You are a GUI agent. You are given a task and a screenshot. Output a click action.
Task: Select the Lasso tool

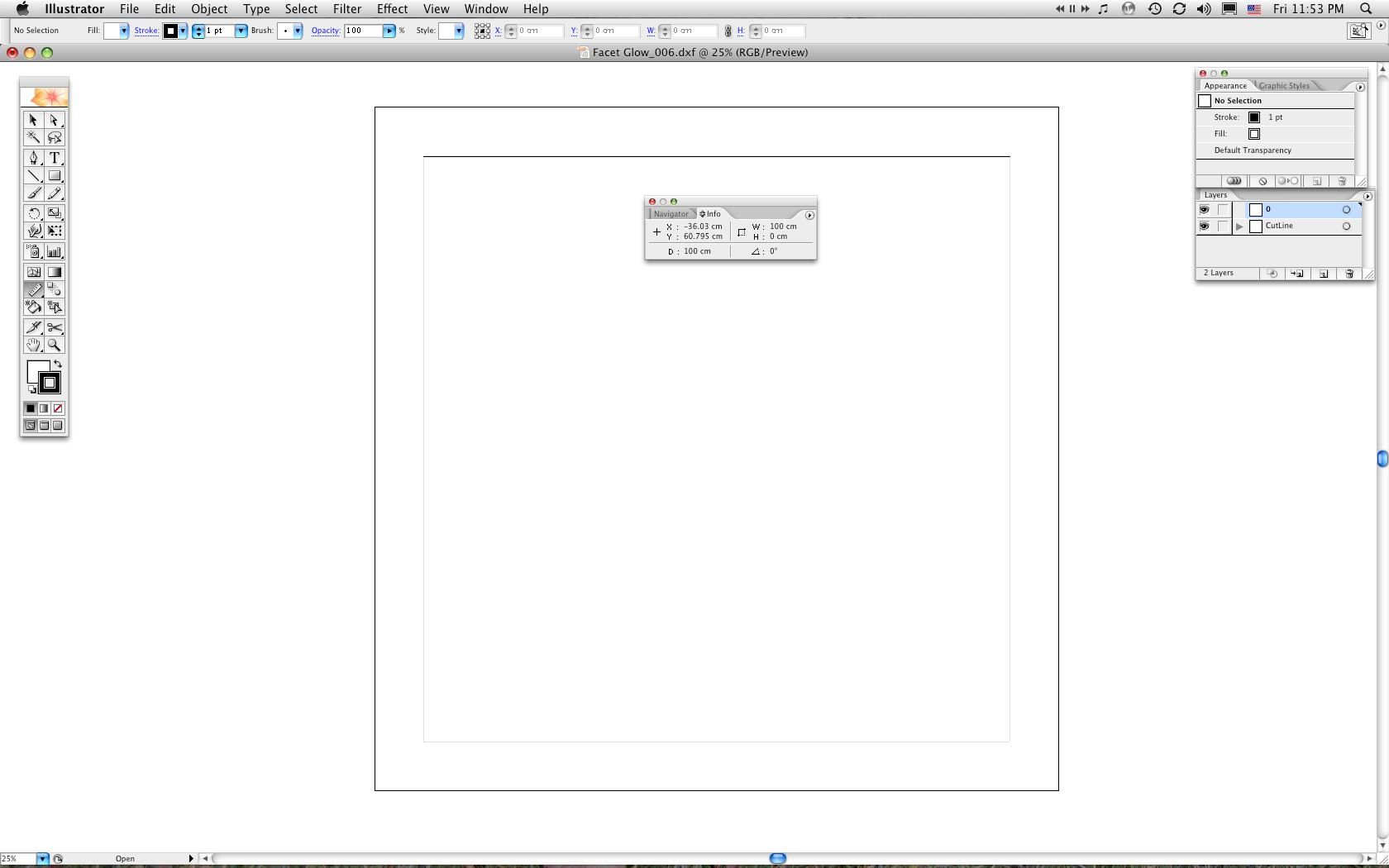pyautogui.click(x=55, y=138)
